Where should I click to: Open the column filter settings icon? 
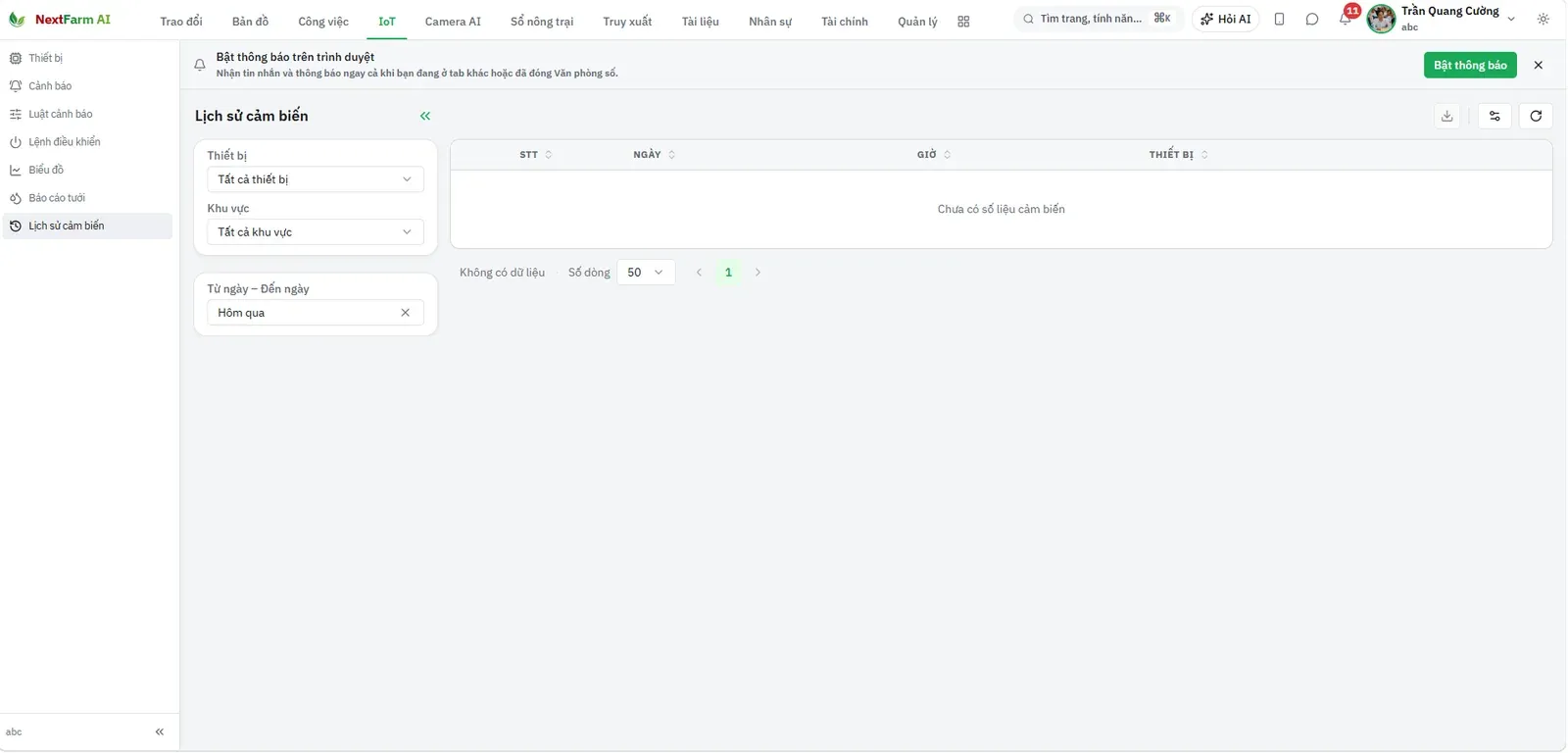[x=1494, y=116]
